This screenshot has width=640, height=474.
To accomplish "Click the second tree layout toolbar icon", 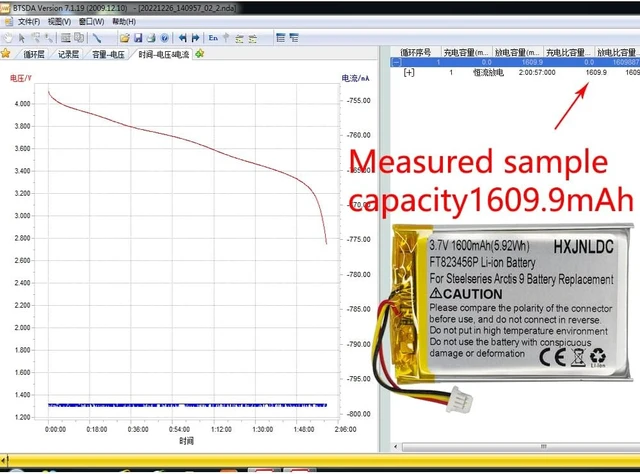I will (x=294, y=38).
